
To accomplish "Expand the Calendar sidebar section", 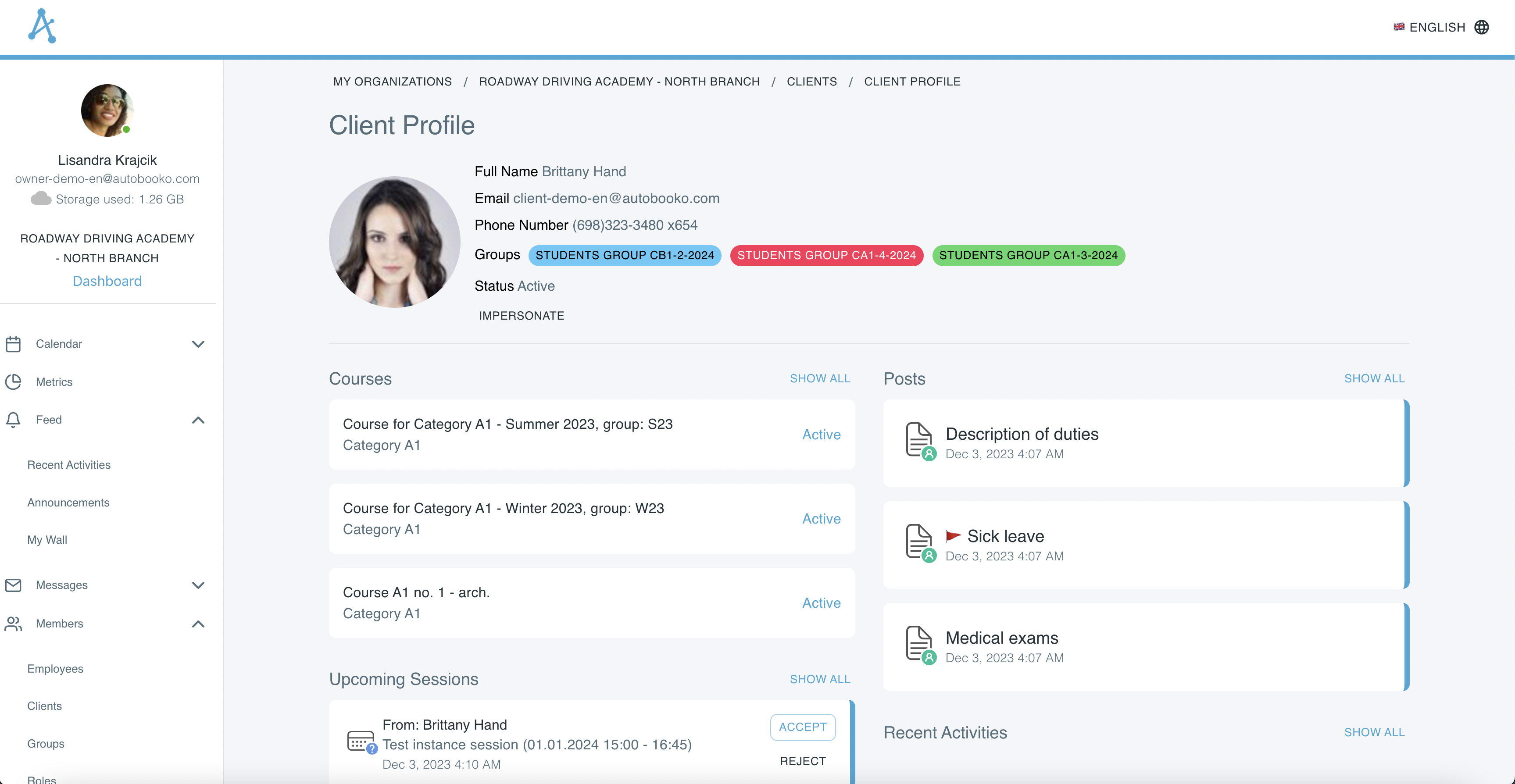I will 198,343.
